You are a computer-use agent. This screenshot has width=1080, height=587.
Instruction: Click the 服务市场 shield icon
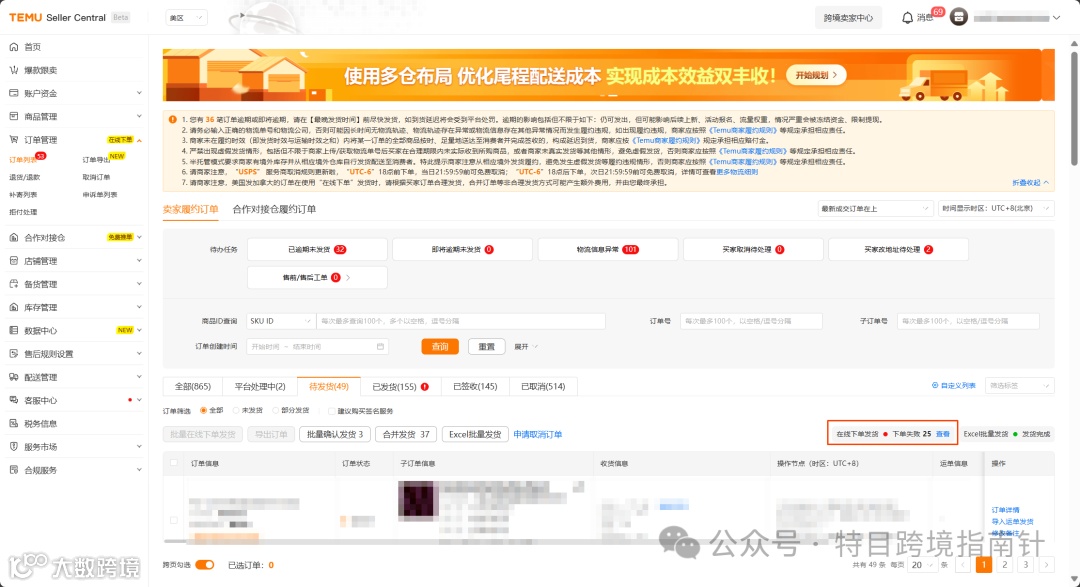(14, 446)
